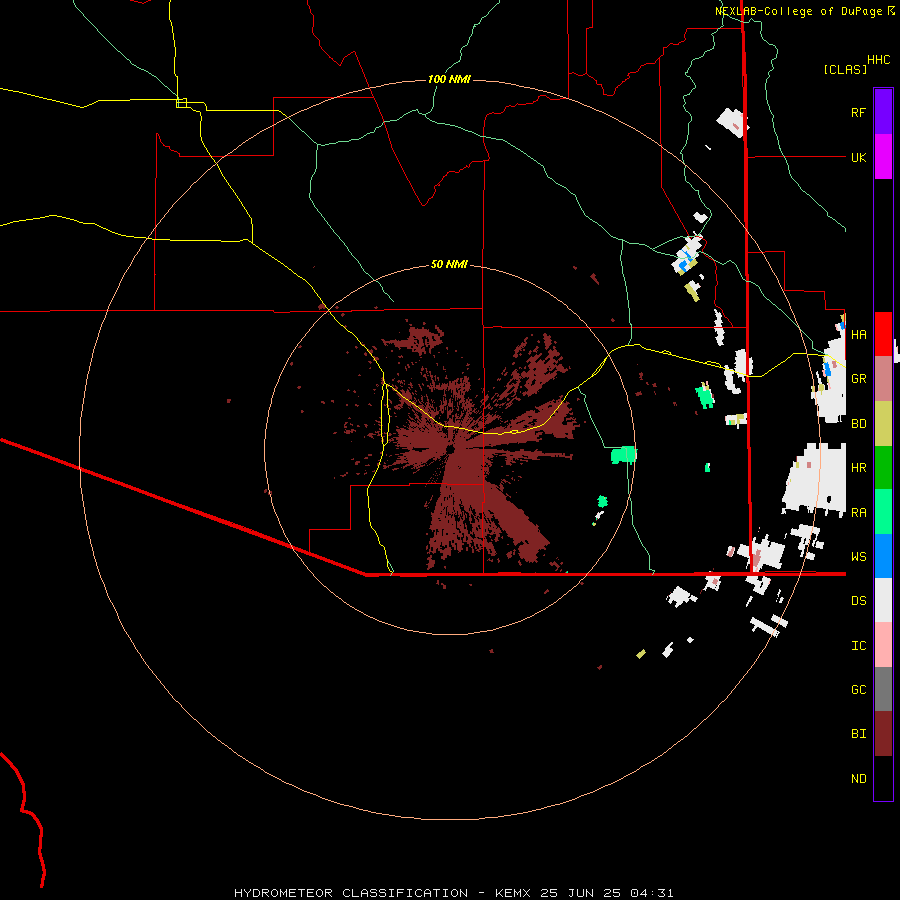
Task: Click the HHC product label
Action: (879, 60)
